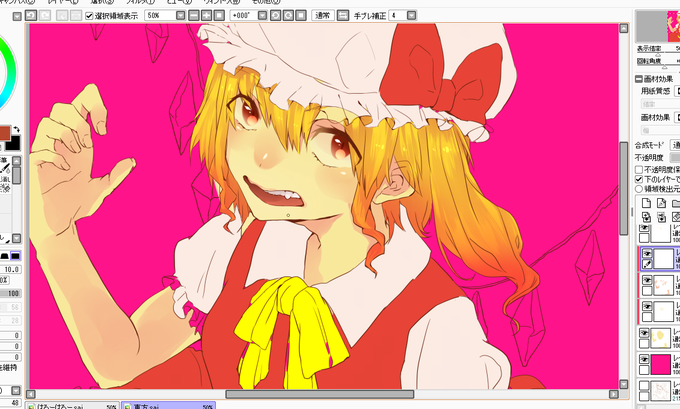Click the zoom out minus button
Image resolution: width=680 pixels, height=409 pixels.
tap(194, 16)
